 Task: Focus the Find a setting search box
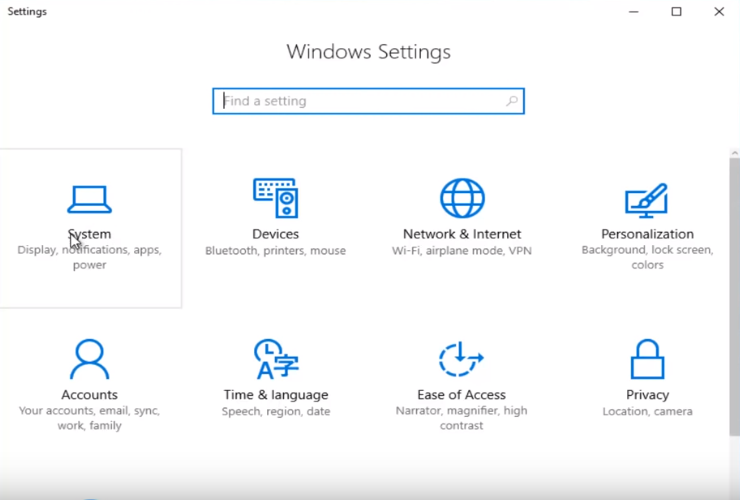[368, 101]
